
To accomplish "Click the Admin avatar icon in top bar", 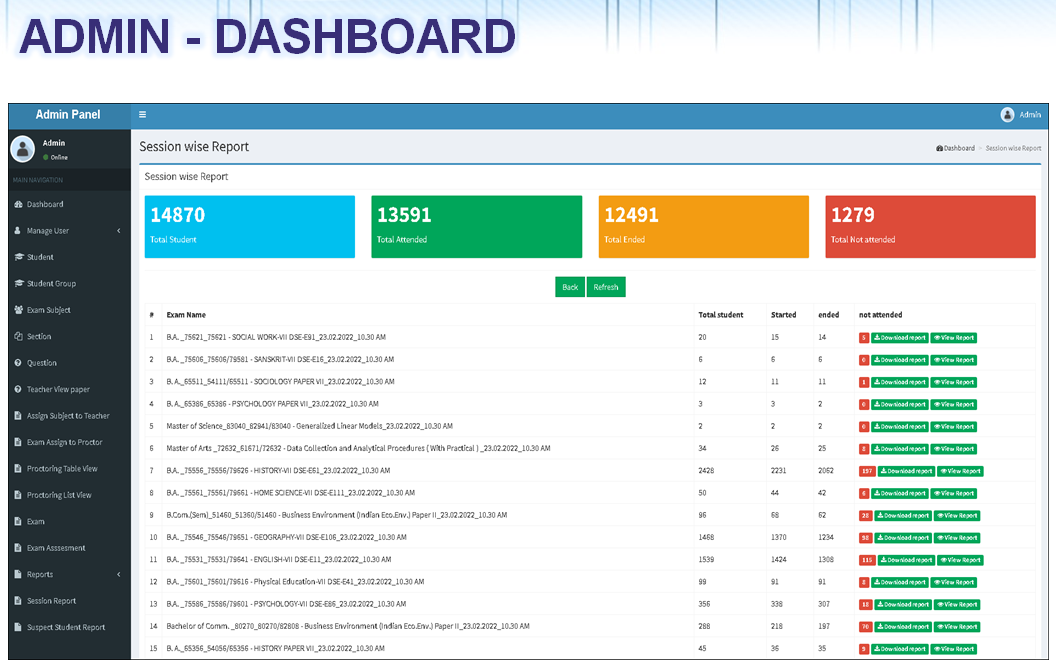I will 1007,115.
